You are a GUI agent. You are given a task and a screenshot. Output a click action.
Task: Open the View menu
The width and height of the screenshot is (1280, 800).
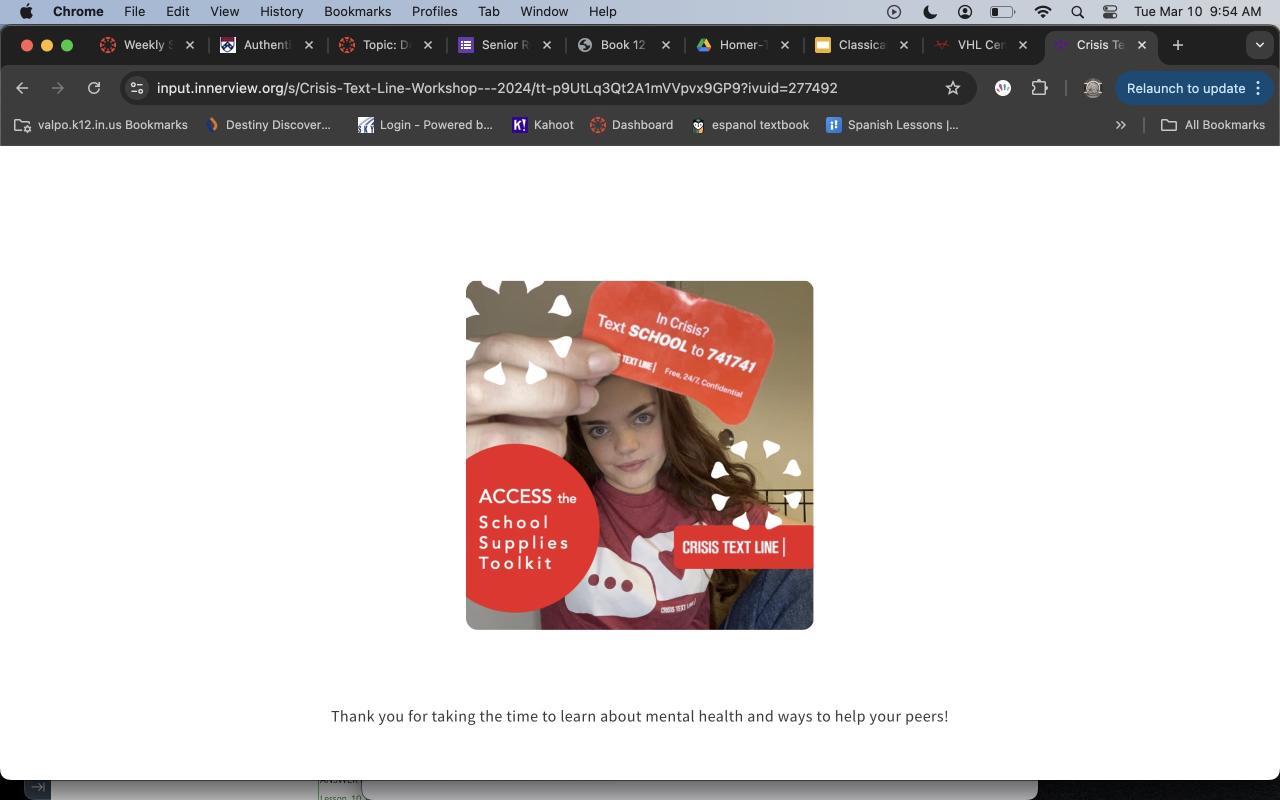[224, 12]
